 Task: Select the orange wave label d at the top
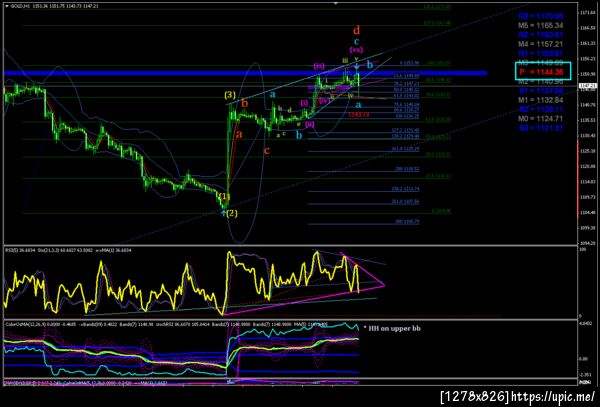[356, 30]
